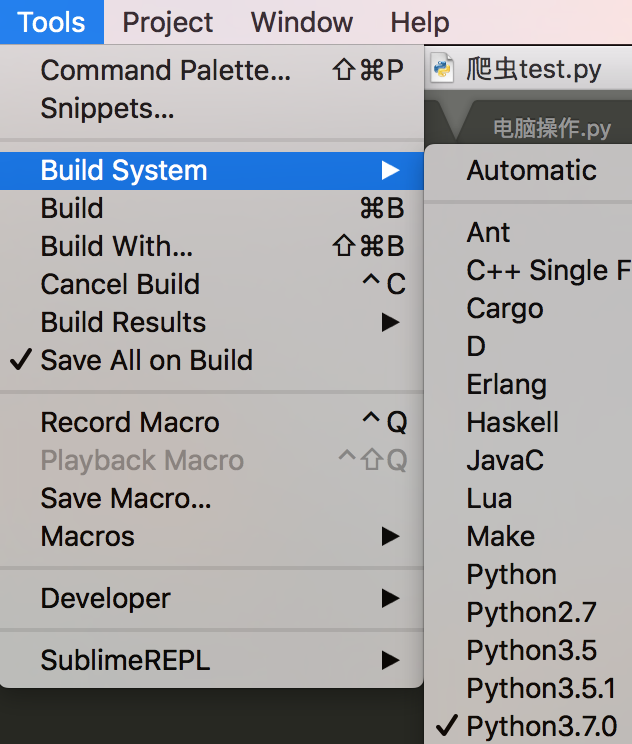Select Python3.5.1 build system
Viewport: 632px width, 744px height.
click(x=541, y=688)
